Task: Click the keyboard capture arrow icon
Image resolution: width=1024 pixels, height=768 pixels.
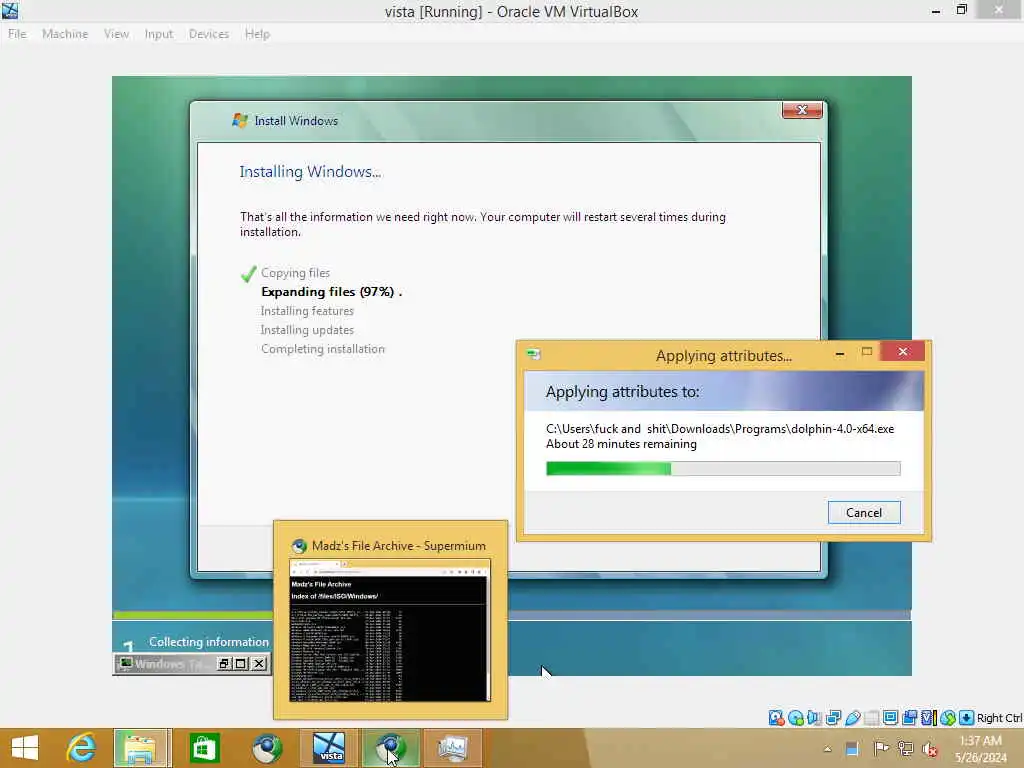Action: tap(967, 718)
